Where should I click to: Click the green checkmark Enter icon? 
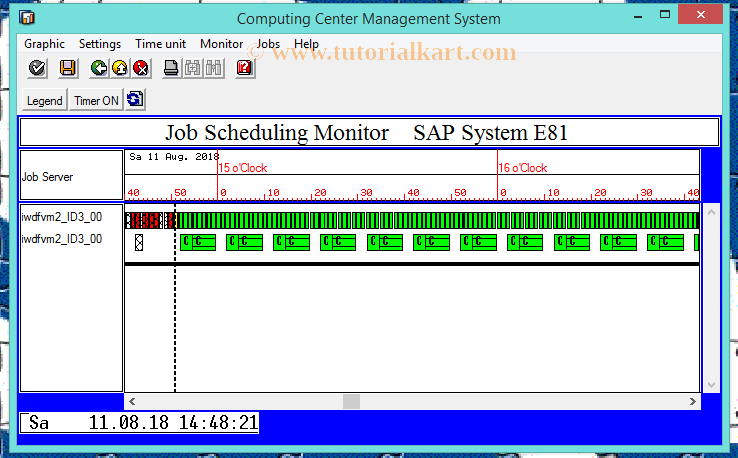tap(37, 68)
